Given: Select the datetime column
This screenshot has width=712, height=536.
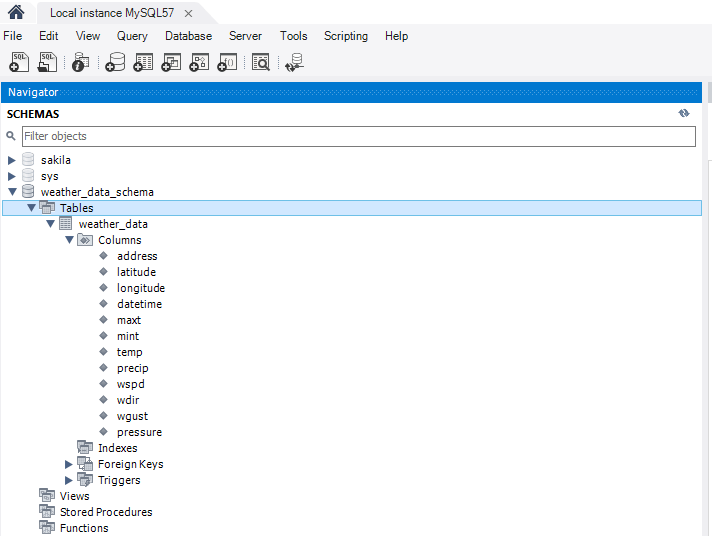Looking at the screenshot, I should pos(139,304).
